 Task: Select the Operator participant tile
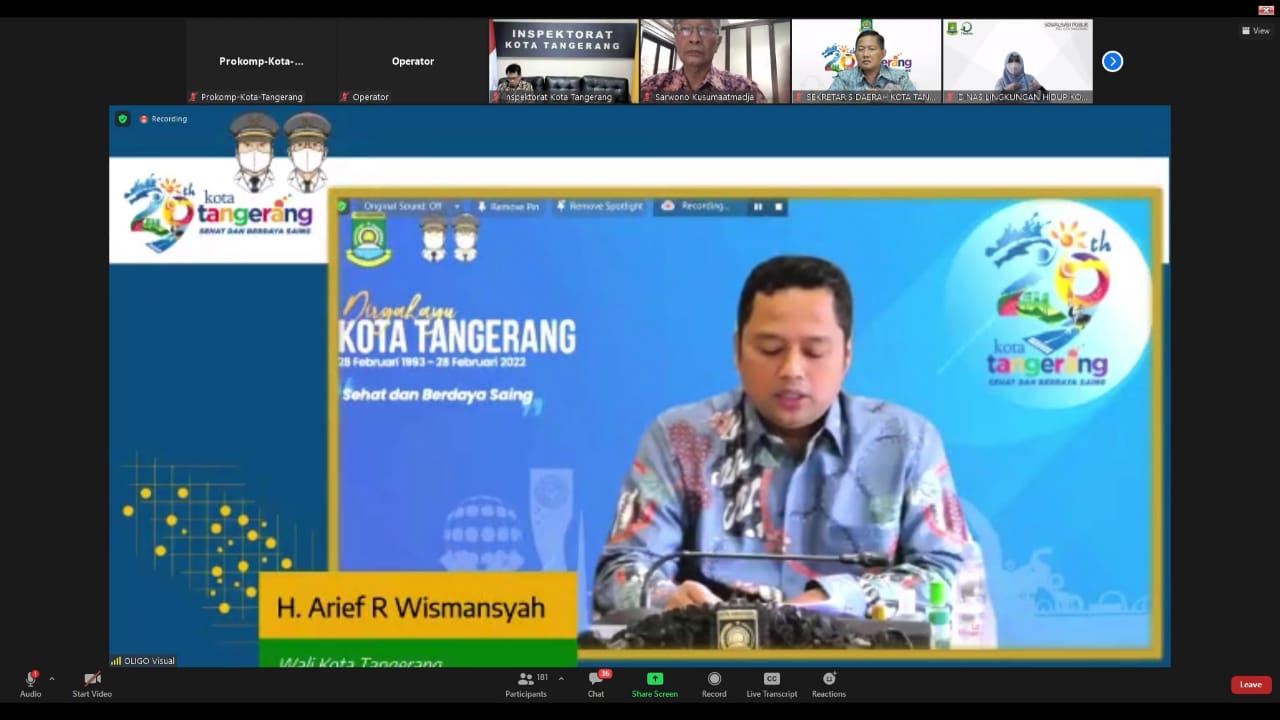pyautogui.click(x=412, y=61)
